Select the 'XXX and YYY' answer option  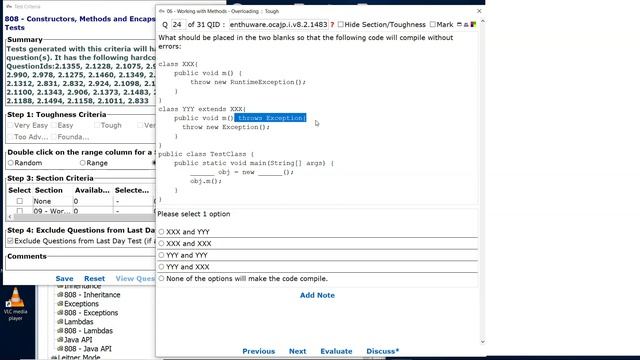(162, 232)
